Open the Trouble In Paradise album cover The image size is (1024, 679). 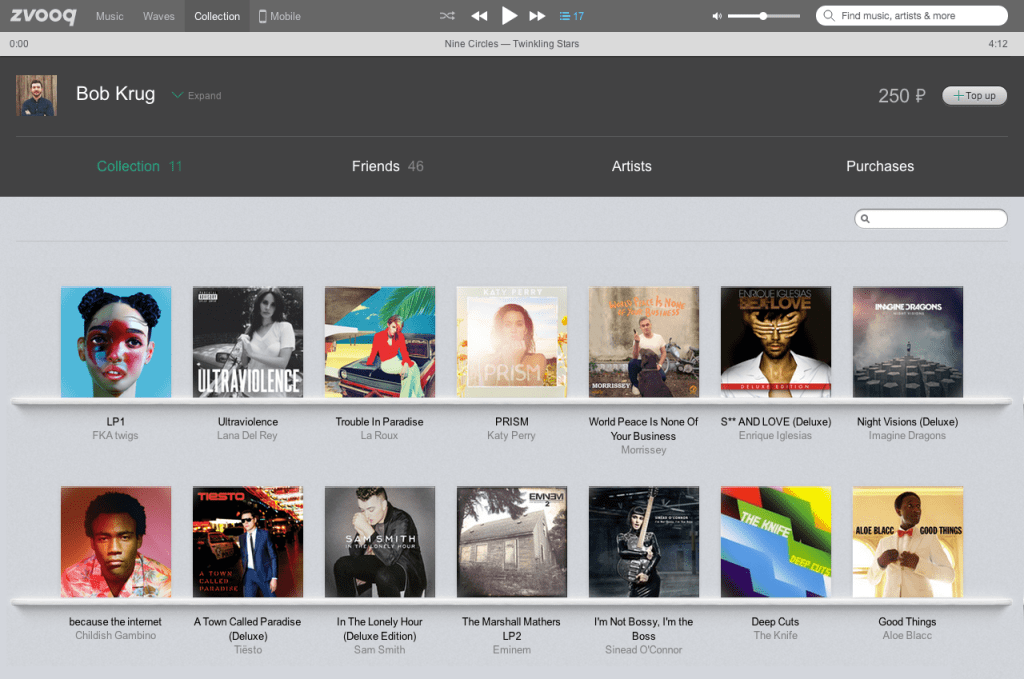tap(380, 342)
